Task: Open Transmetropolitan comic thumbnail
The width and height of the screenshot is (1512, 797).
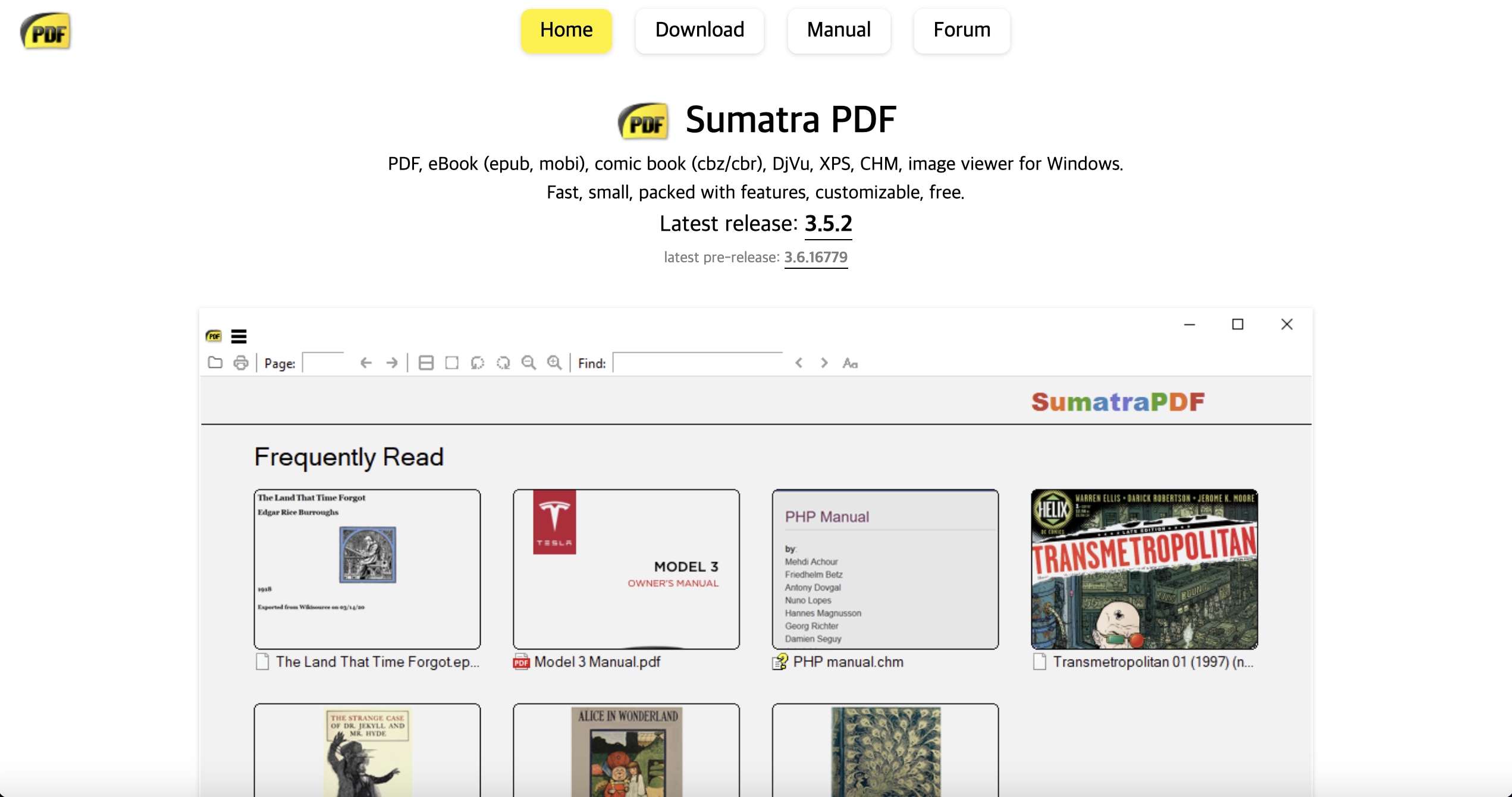Action: [1144, 569]
